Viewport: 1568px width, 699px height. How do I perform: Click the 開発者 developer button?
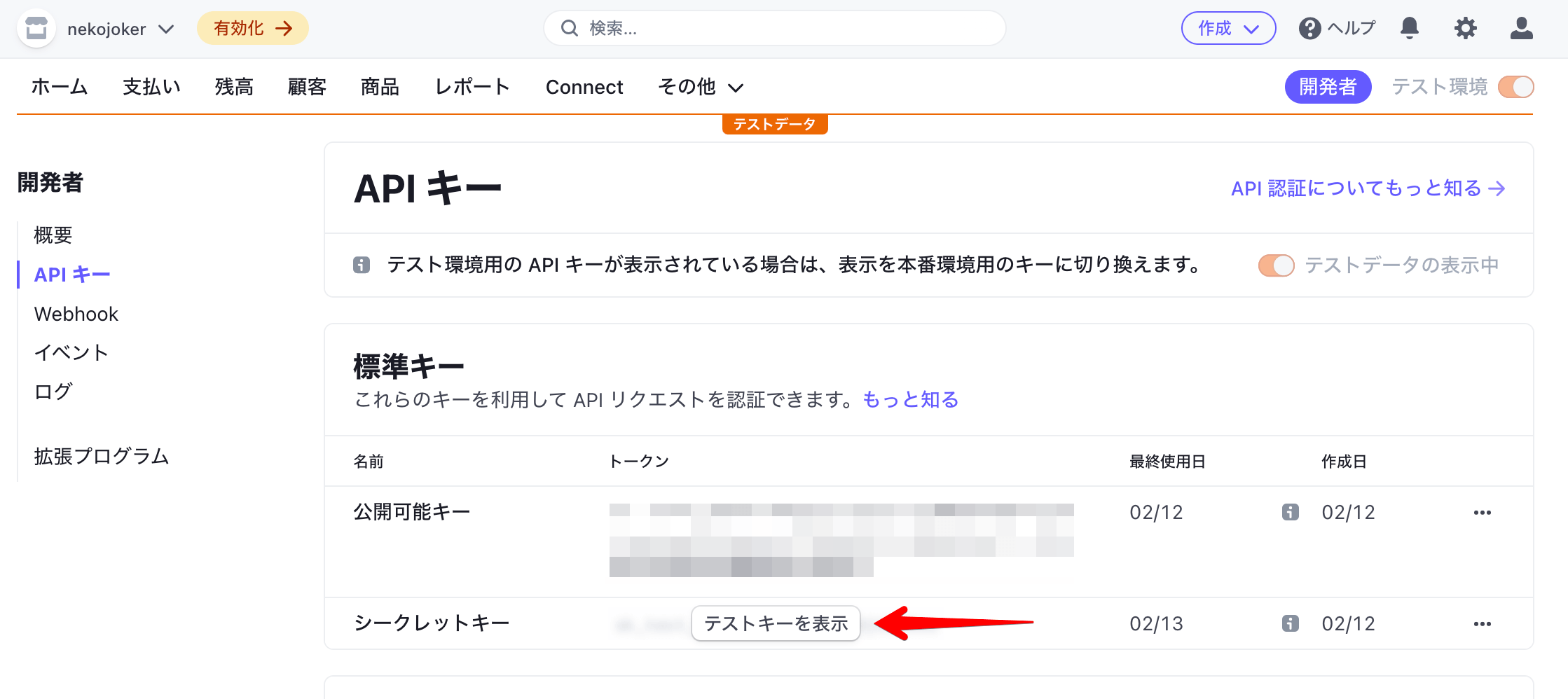coord(1328,87)
